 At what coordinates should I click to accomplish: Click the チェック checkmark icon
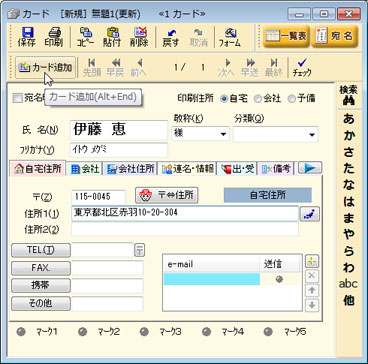pyautogui.click(x=302, y=68)
